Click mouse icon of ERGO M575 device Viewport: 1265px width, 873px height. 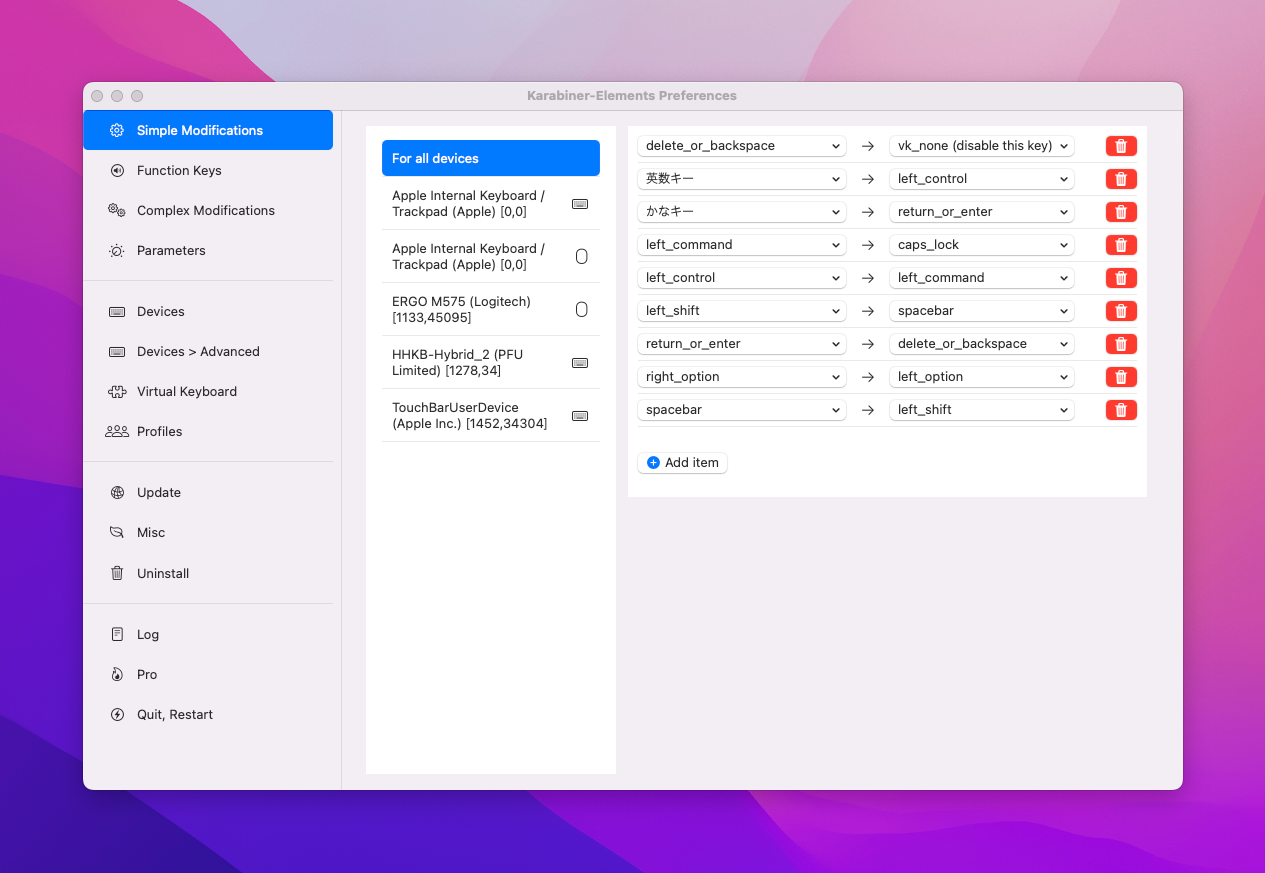click(582, 310)
